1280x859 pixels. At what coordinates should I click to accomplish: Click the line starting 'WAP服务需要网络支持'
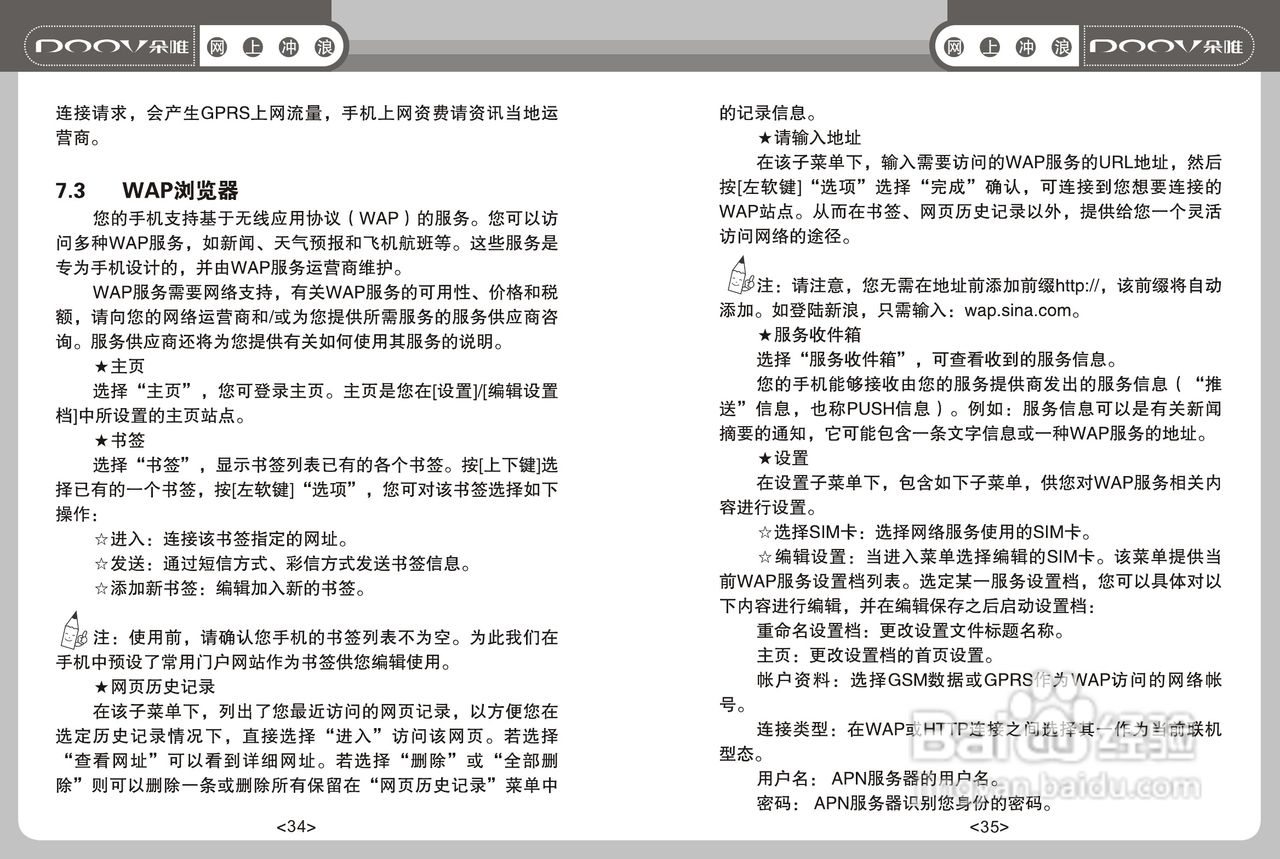(x=325, y=292)
